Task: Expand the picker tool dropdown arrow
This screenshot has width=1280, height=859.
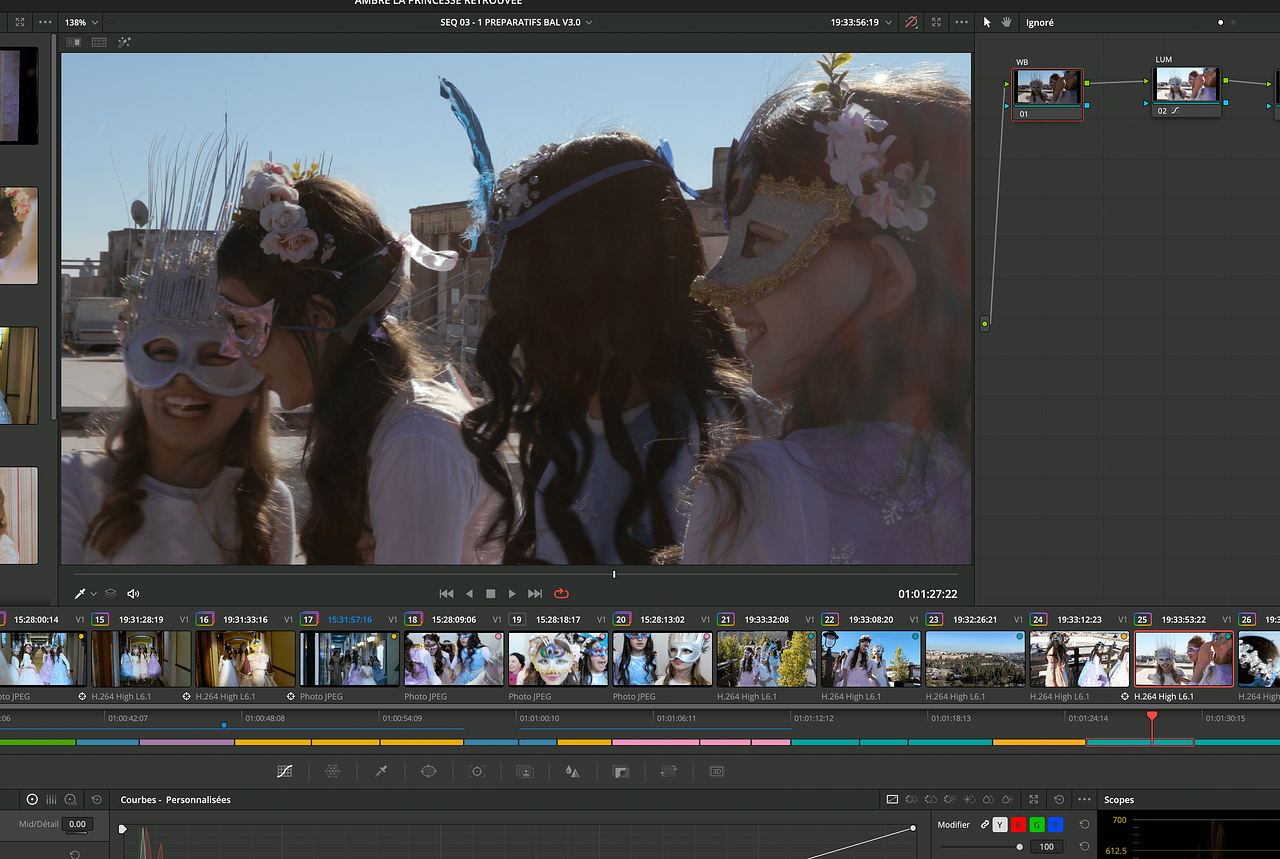Action: coord(94,594)
